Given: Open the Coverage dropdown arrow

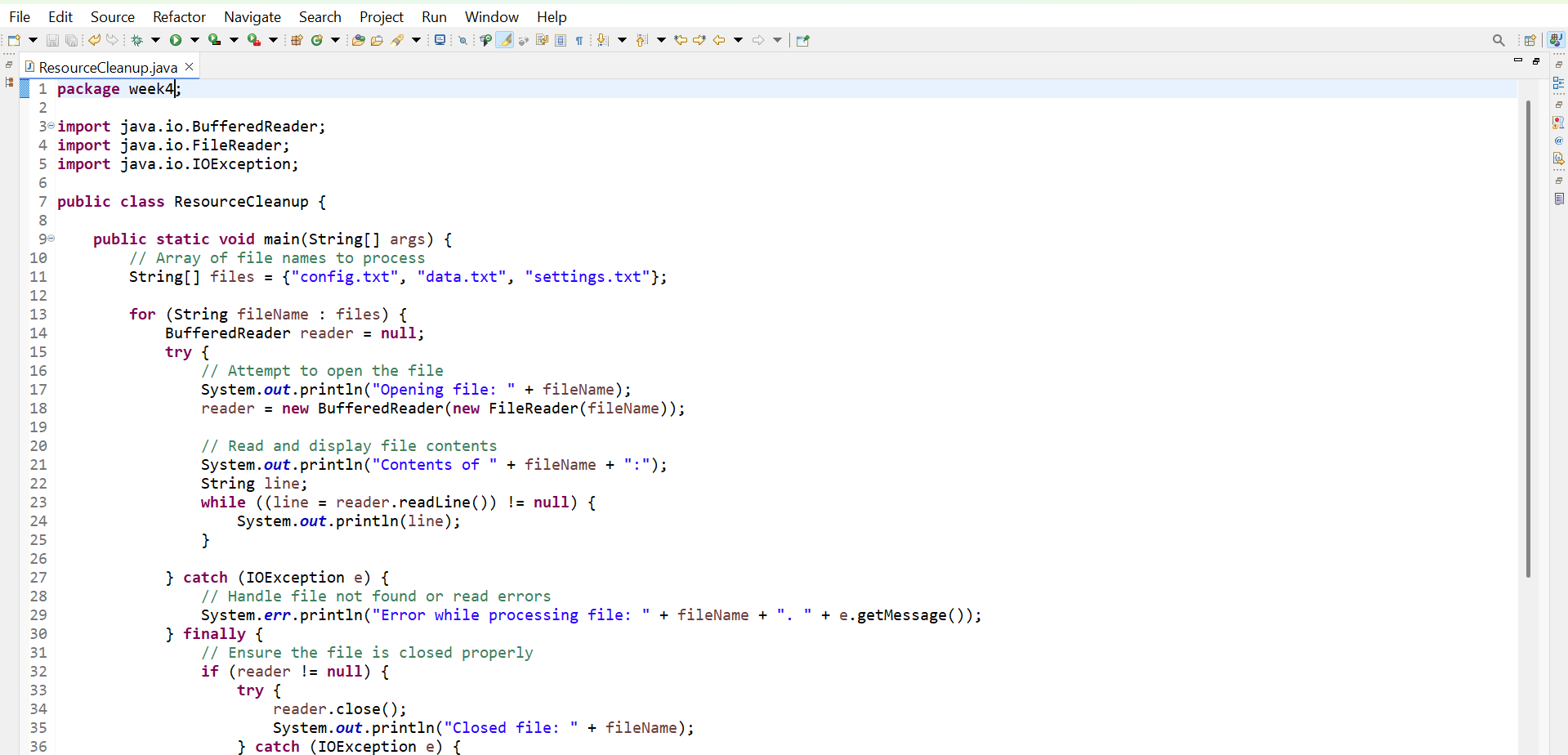Looking at the screenshot, I should click(x=234, y=40).
